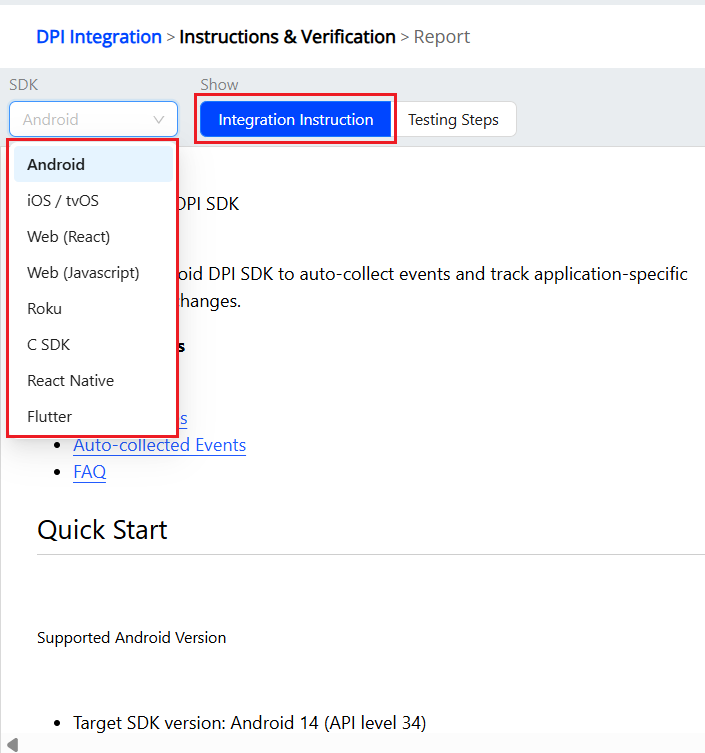705x753 pixels.
Task: Choose Flutter SDK option
Action: 50,417
